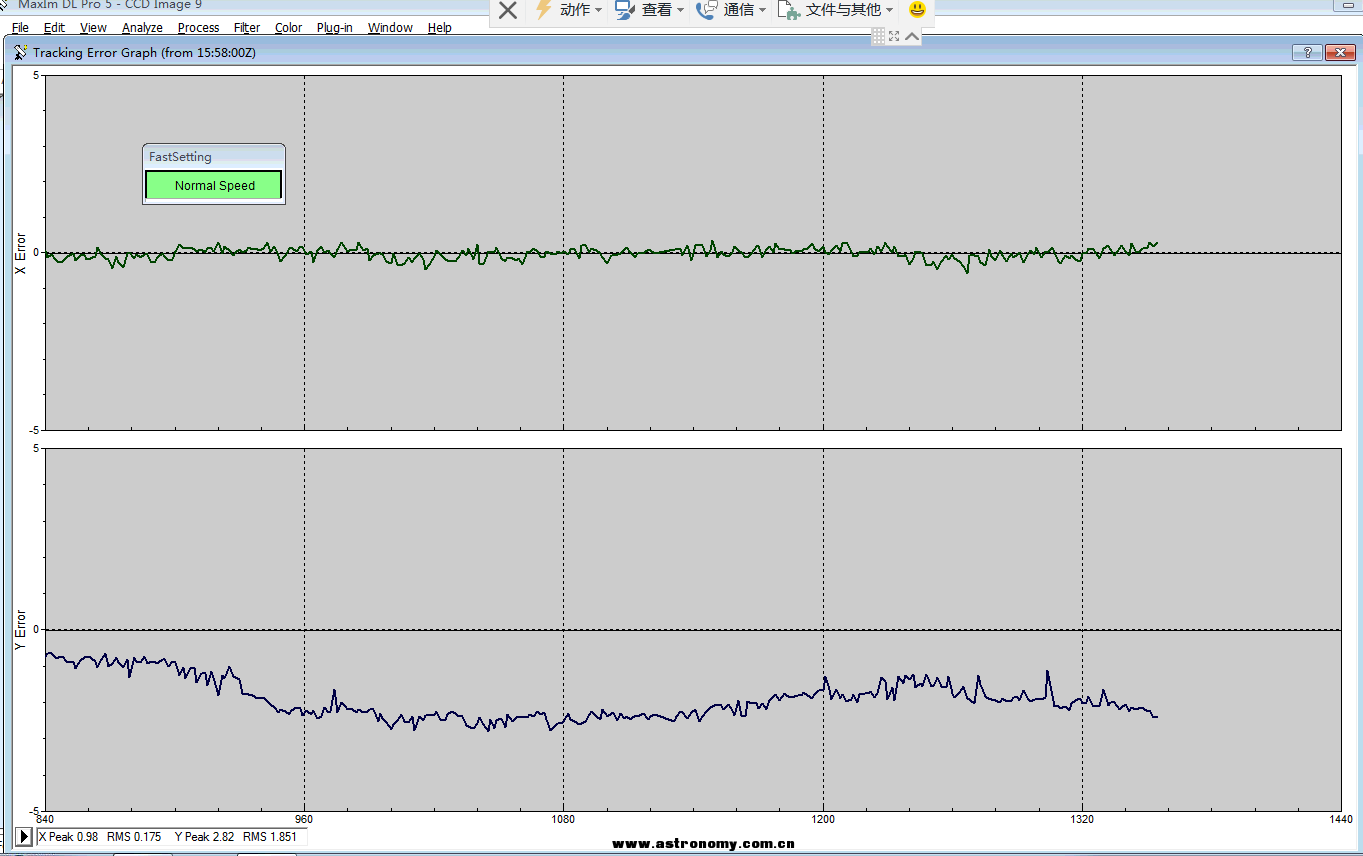Image resolution: width=1363 pixels, height=856 pixels.
Task: Open the Help menu
Action: pyautogui.click(x=440, y=28)
